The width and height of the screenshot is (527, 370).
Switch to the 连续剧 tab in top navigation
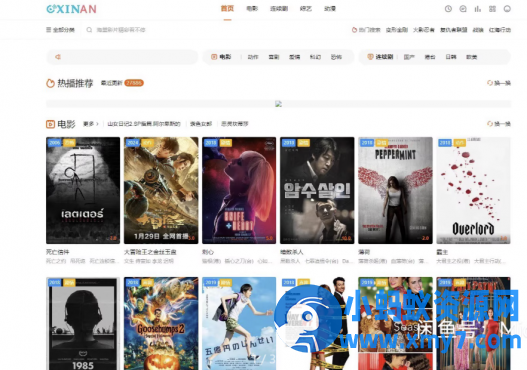[x=279, y=9]
